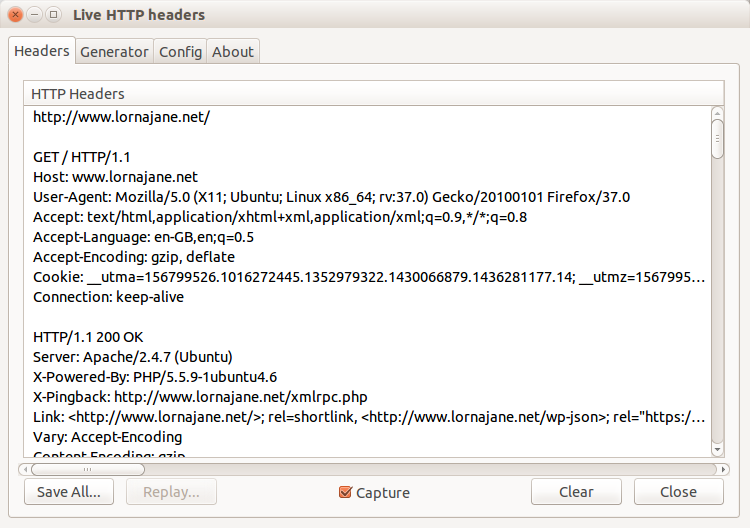The image size is (750, 528).
Task: Click the vertical scrollbar up arrow
Action: point(717,113)
